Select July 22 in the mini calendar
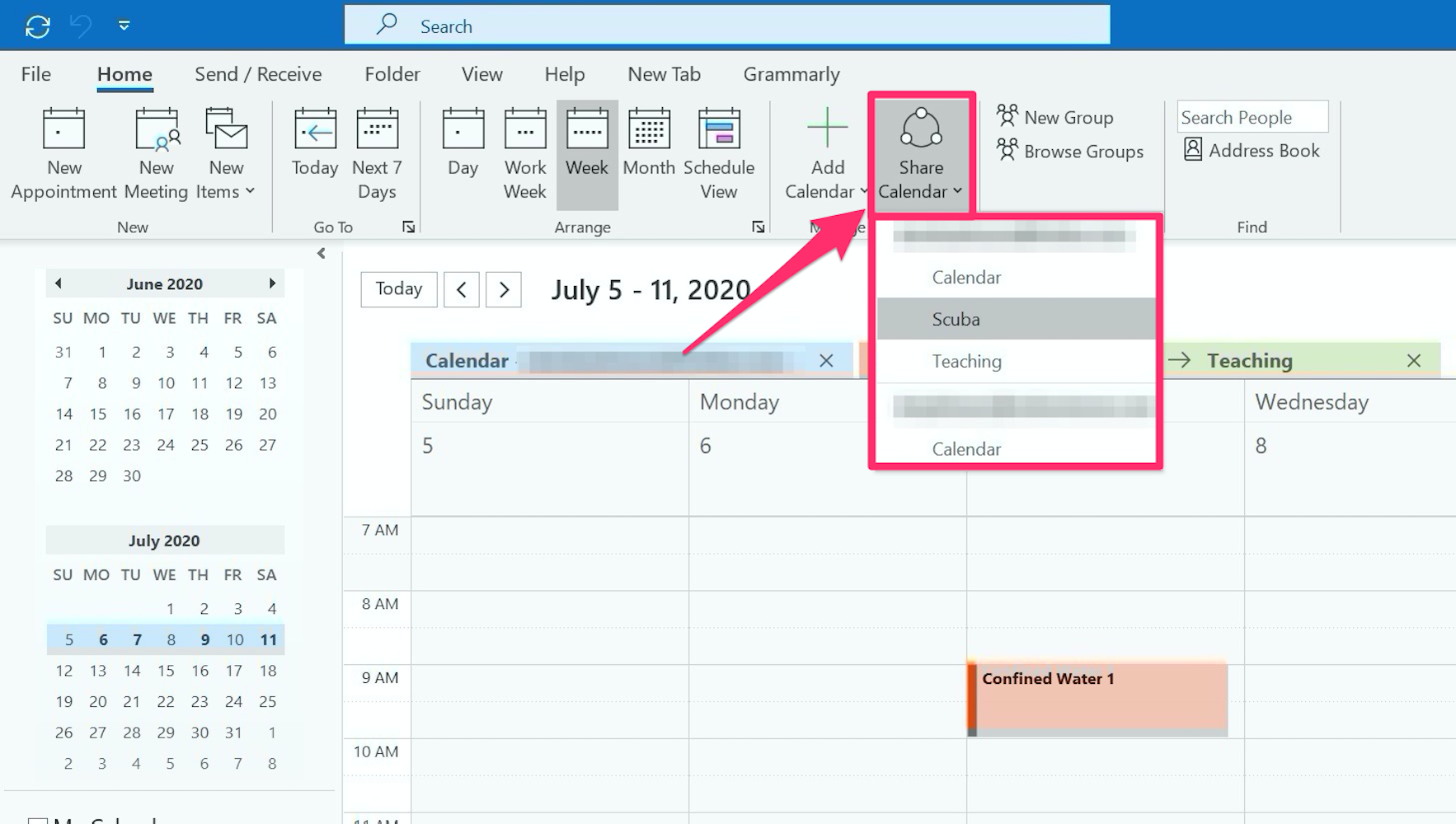Image resolution: width=1456 pixels, height=824 pixels. [166, 701]
